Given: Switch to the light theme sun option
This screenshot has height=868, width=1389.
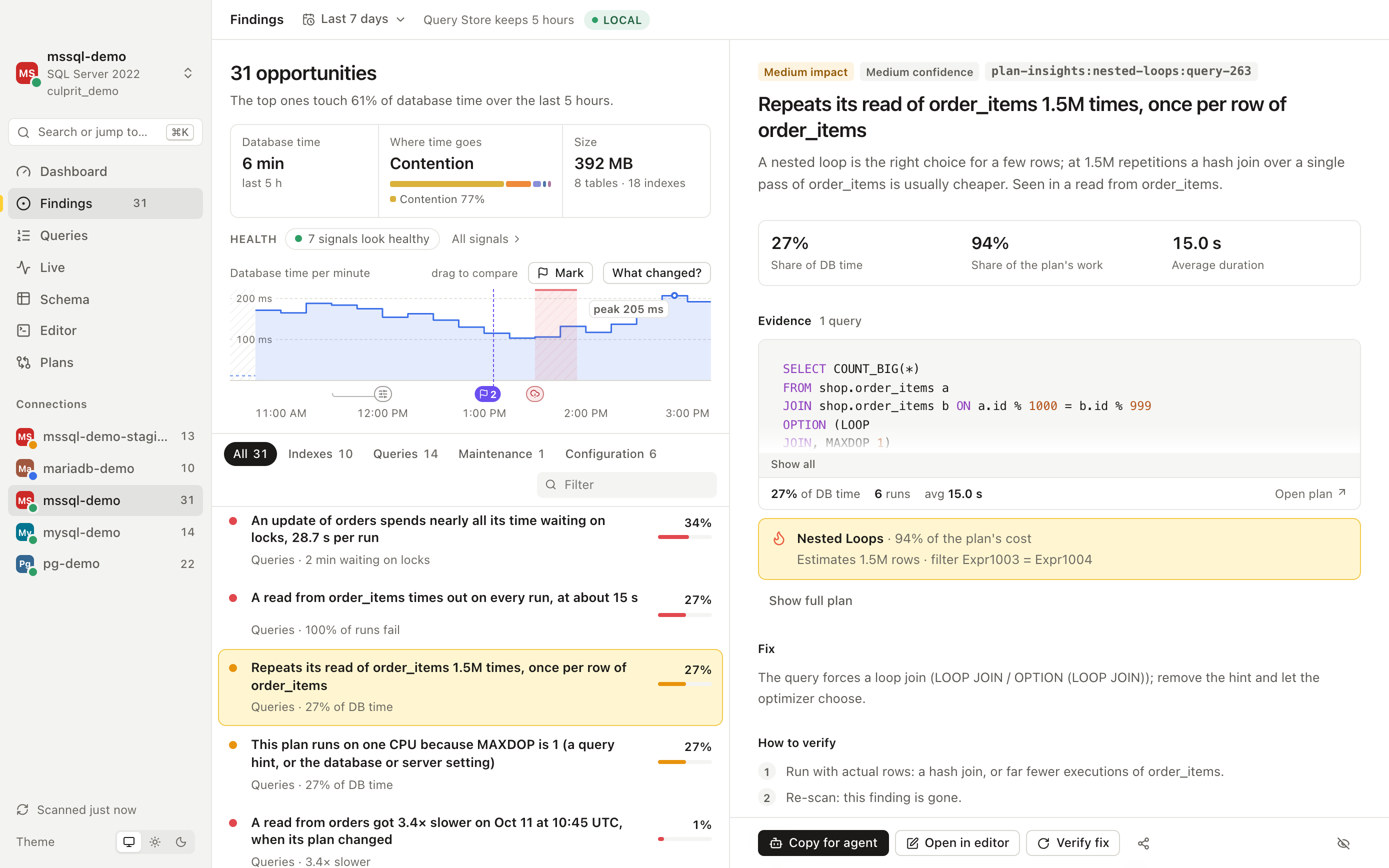Looking at the screenshot, I should click(155, 841).
